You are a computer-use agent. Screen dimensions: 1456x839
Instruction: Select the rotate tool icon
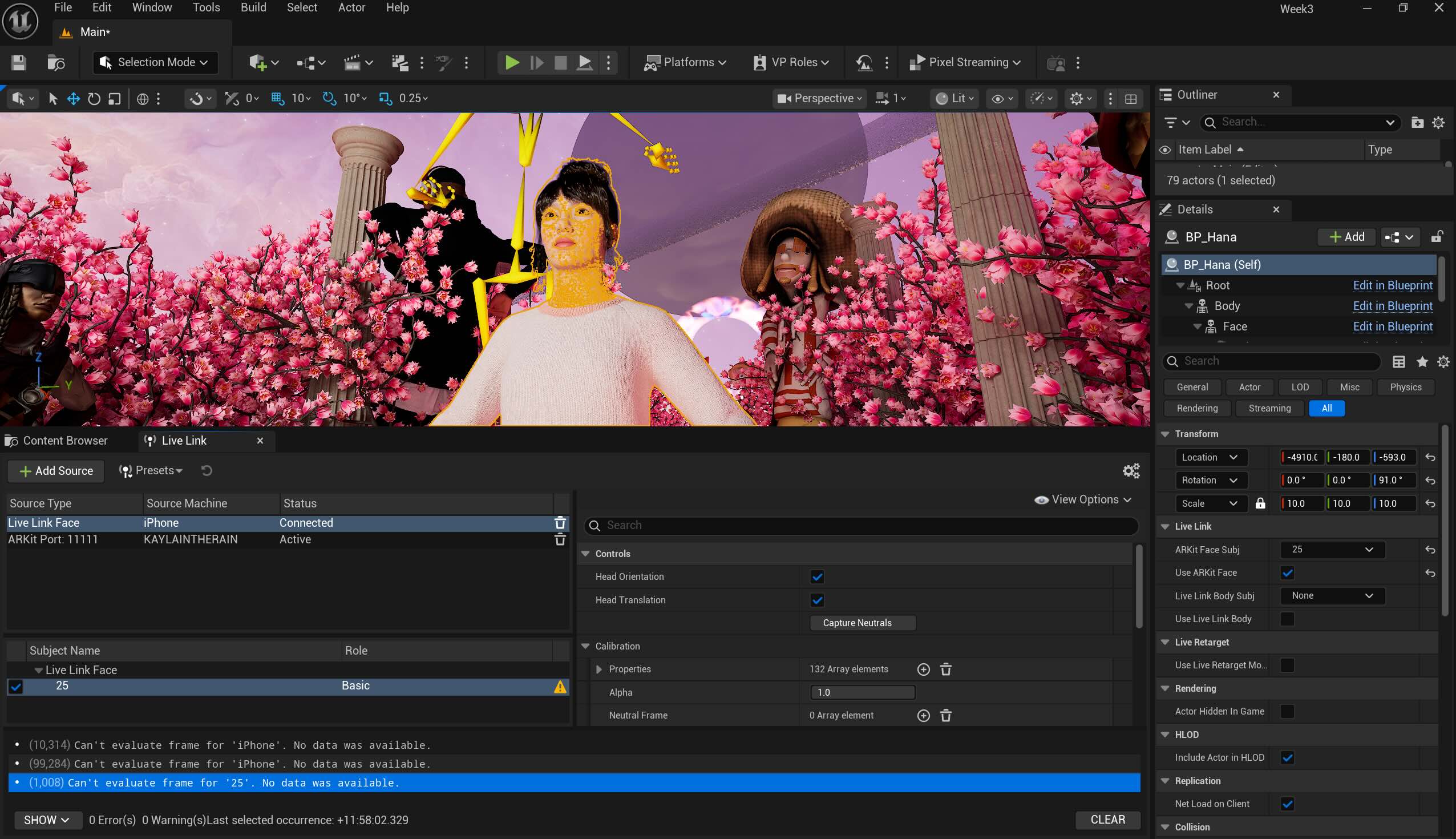pos(94,99)
